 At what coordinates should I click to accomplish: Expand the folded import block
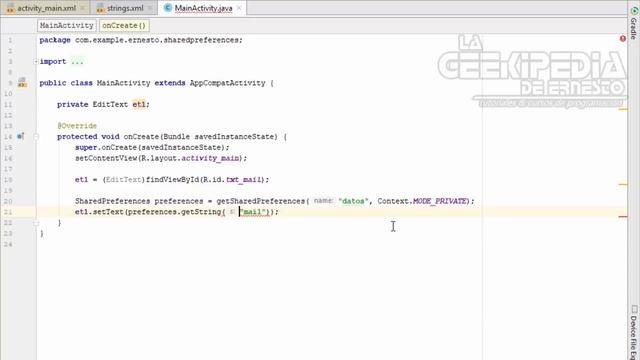click(36, 62)
